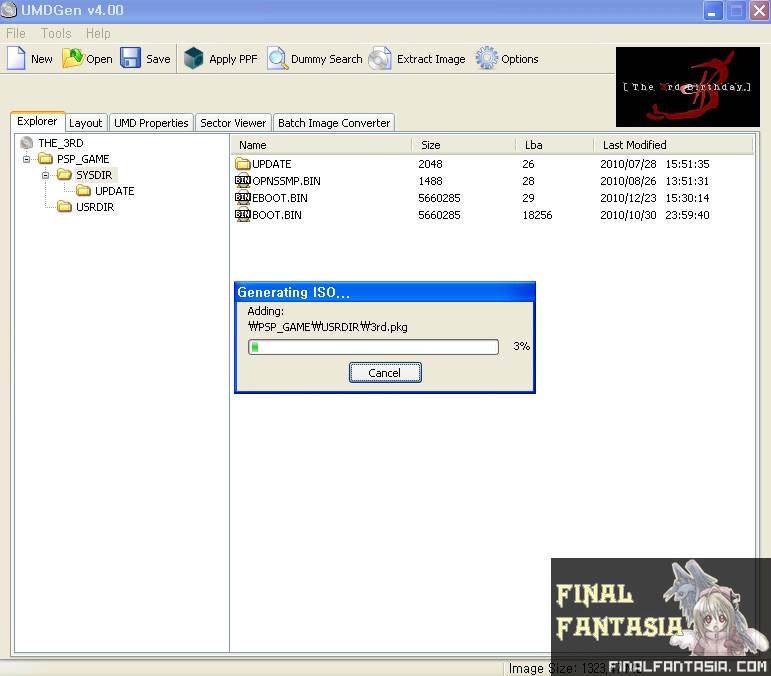The image size is (771, 676).
Task: Click the BIN icon beside EBOOT.BIN
Action: 242,198
